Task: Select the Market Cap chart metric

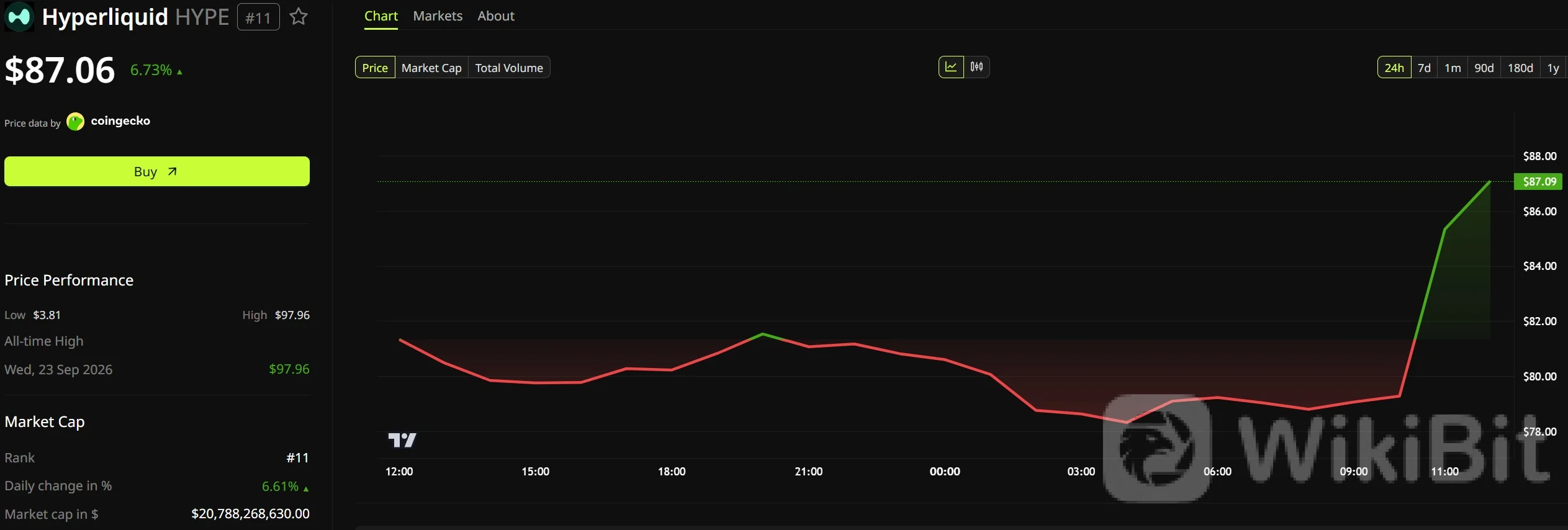Action: click(431, 68)
